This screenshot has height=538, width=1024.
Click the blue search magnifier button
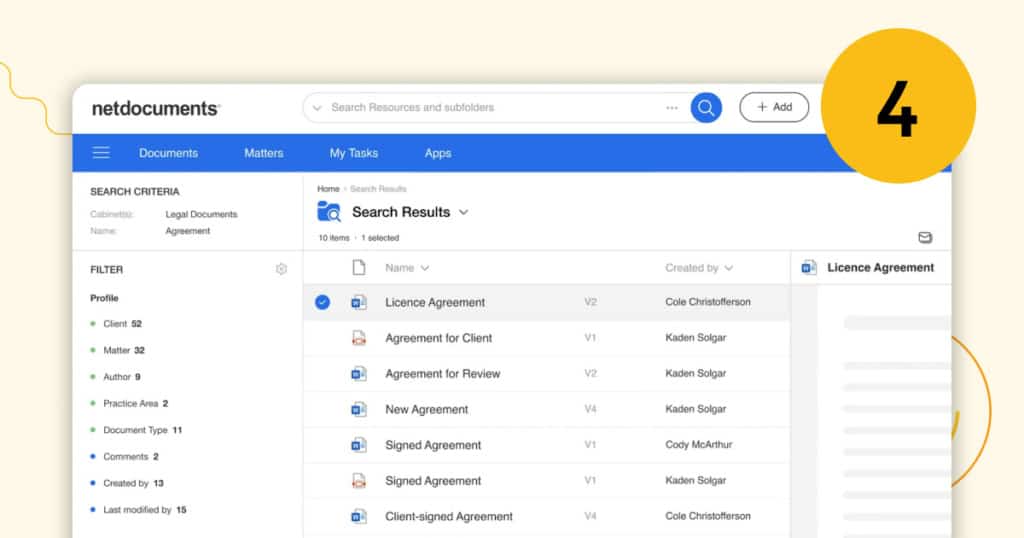point(706,107)
